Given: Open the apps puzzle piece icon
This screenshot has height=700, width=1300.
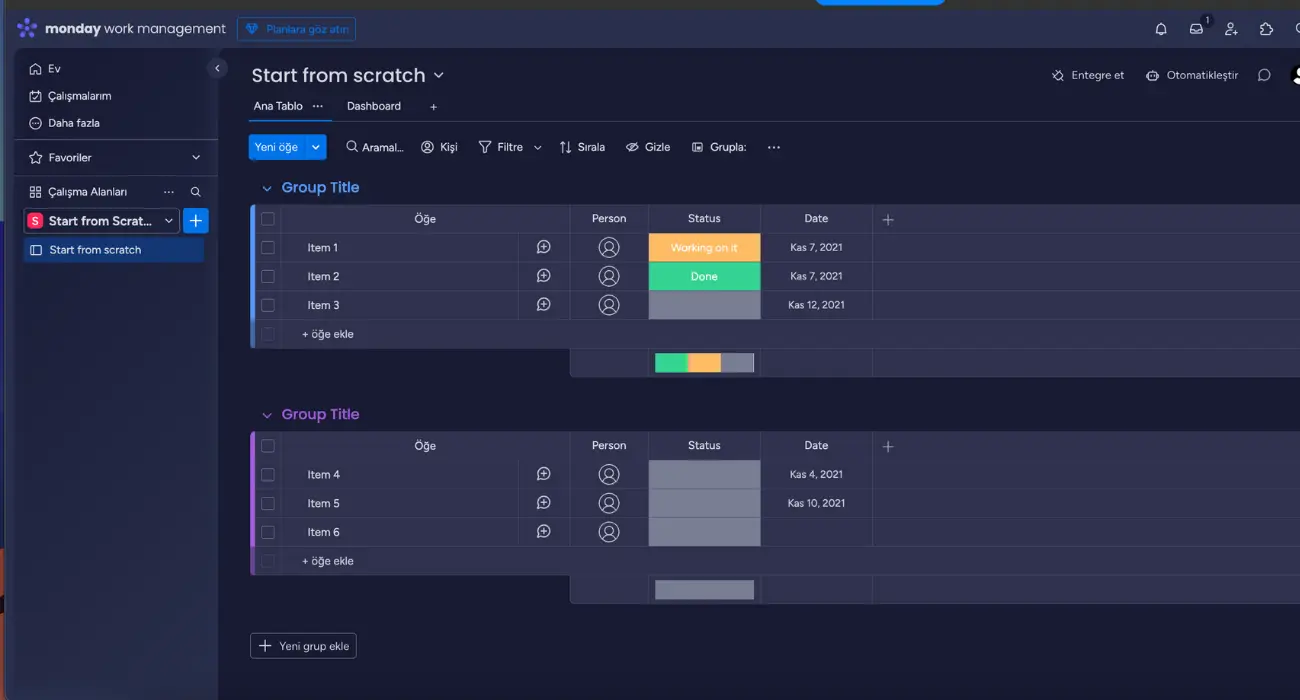Looking at the screenshot, I should pyautogui.click(x=1266, y=29).
